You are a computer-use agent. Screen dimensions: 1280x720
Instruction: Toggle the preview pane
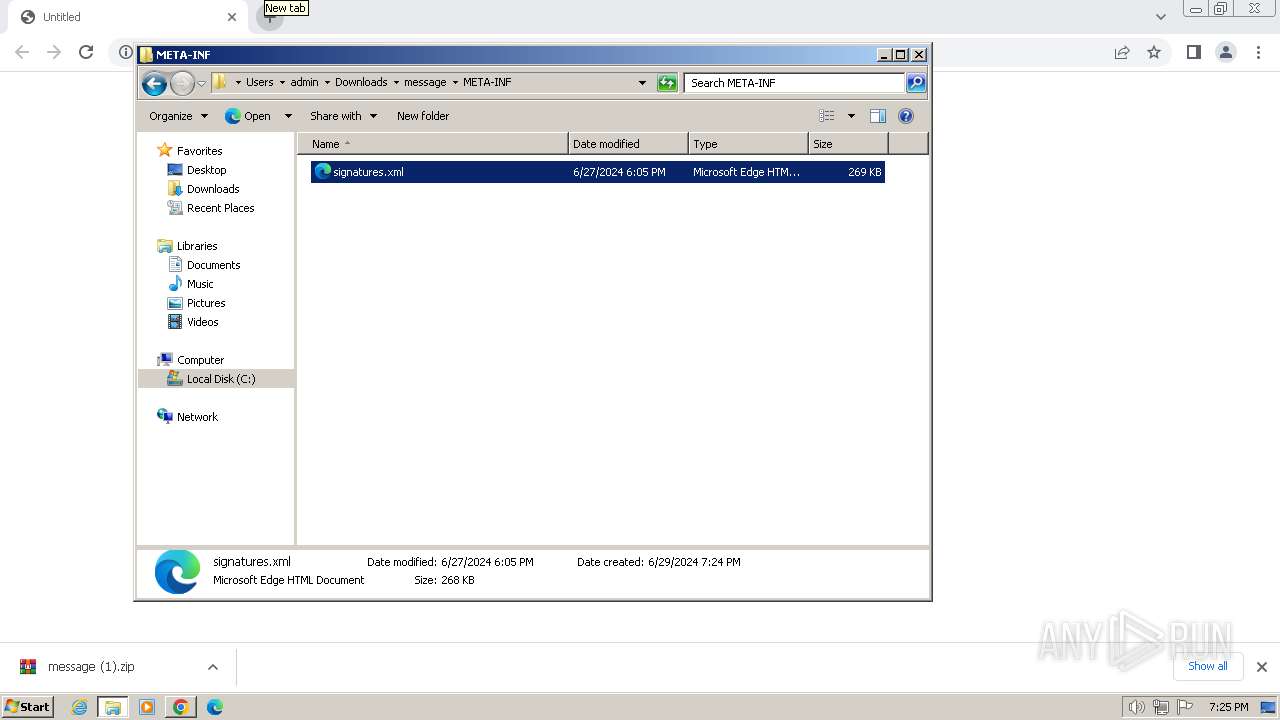pos(878,116)
